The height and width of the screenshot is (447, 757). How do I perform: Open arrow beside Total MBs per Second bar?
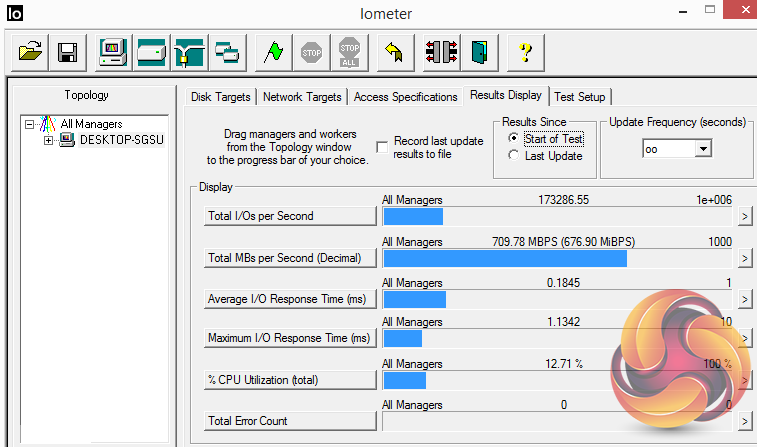[745, 258]
